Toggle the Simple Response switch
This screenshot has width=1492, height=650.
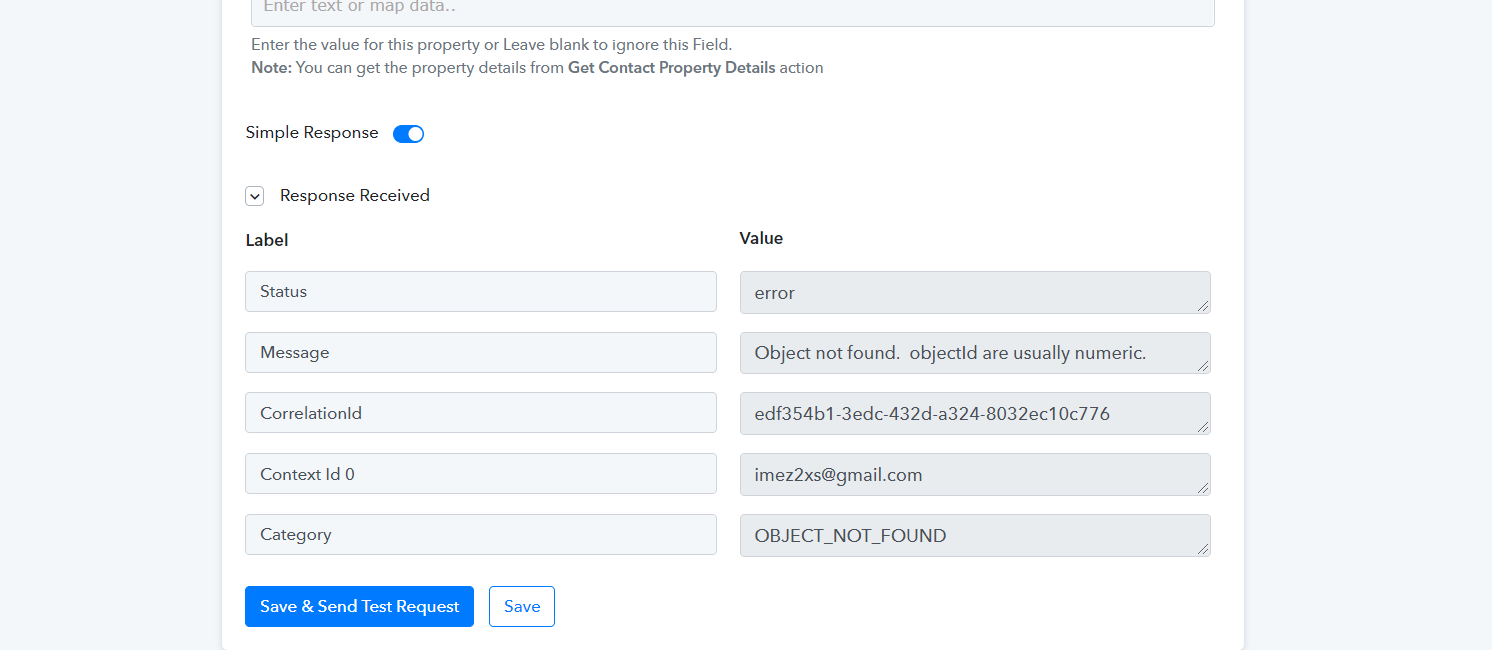click(408, 134)
